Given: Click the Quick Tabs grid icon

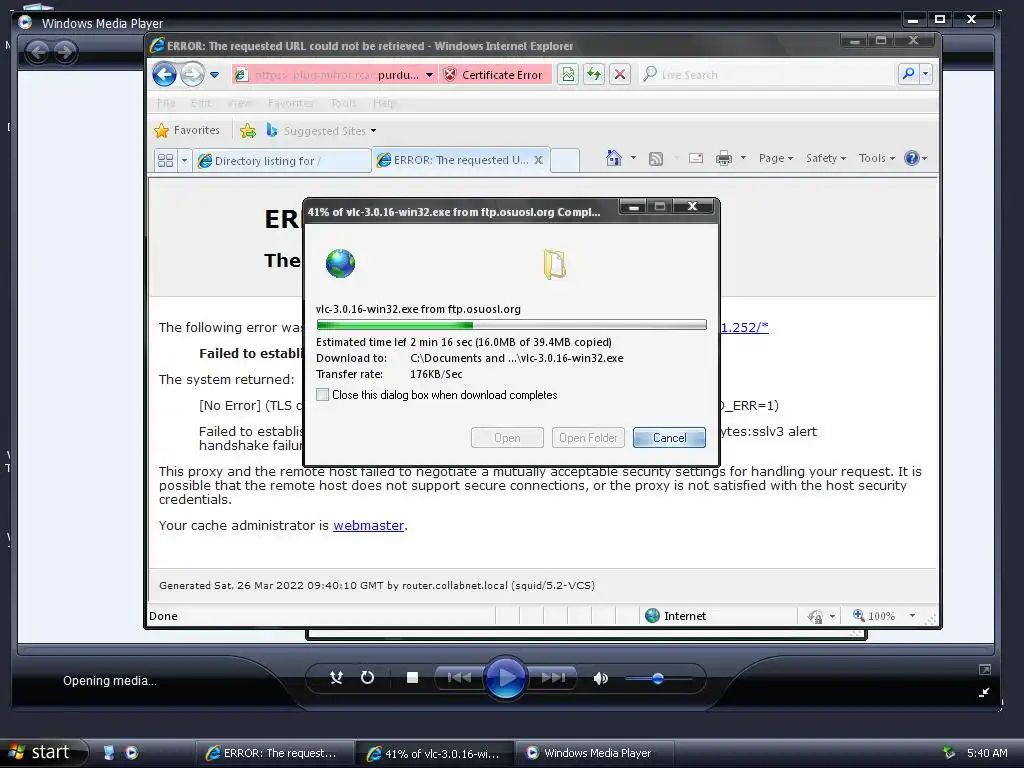Looking at the screenshot, I should (166, 160).
